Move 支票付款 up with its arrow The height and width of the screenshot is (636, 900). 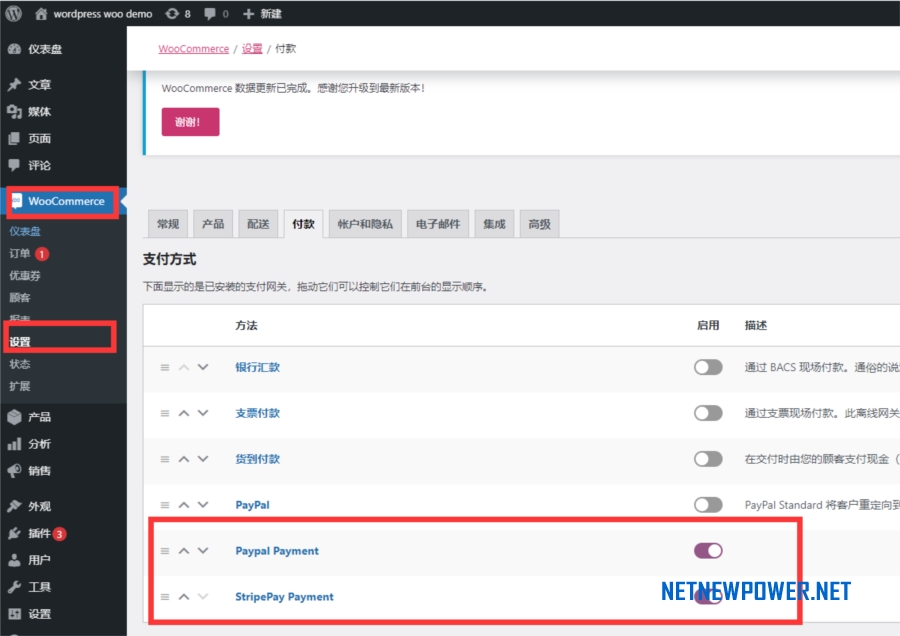click(x=184, y=413)
